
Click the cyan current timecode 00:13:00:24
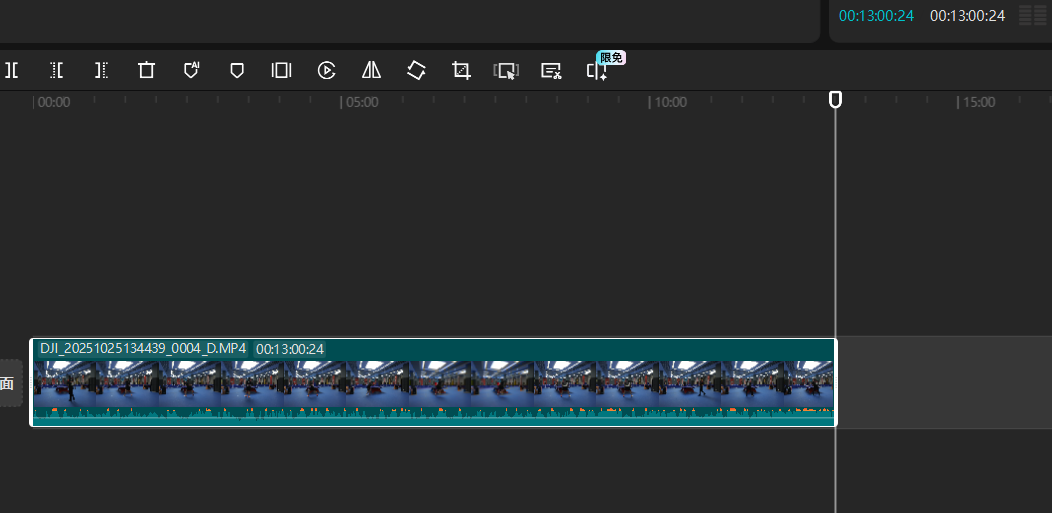click(876, 15)
